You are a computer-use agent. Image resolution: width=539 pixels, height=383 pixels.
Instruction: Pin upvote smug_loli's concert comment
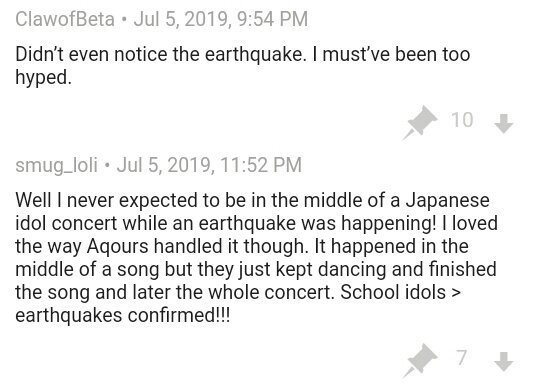(x=420, y=361)
